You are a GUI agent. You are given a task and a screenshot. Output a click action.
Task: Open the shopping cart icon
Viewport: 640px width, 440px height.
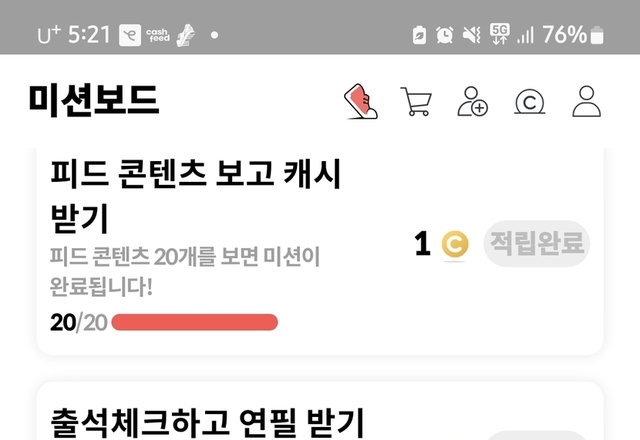pyautogui.click(x=416, y=101)
